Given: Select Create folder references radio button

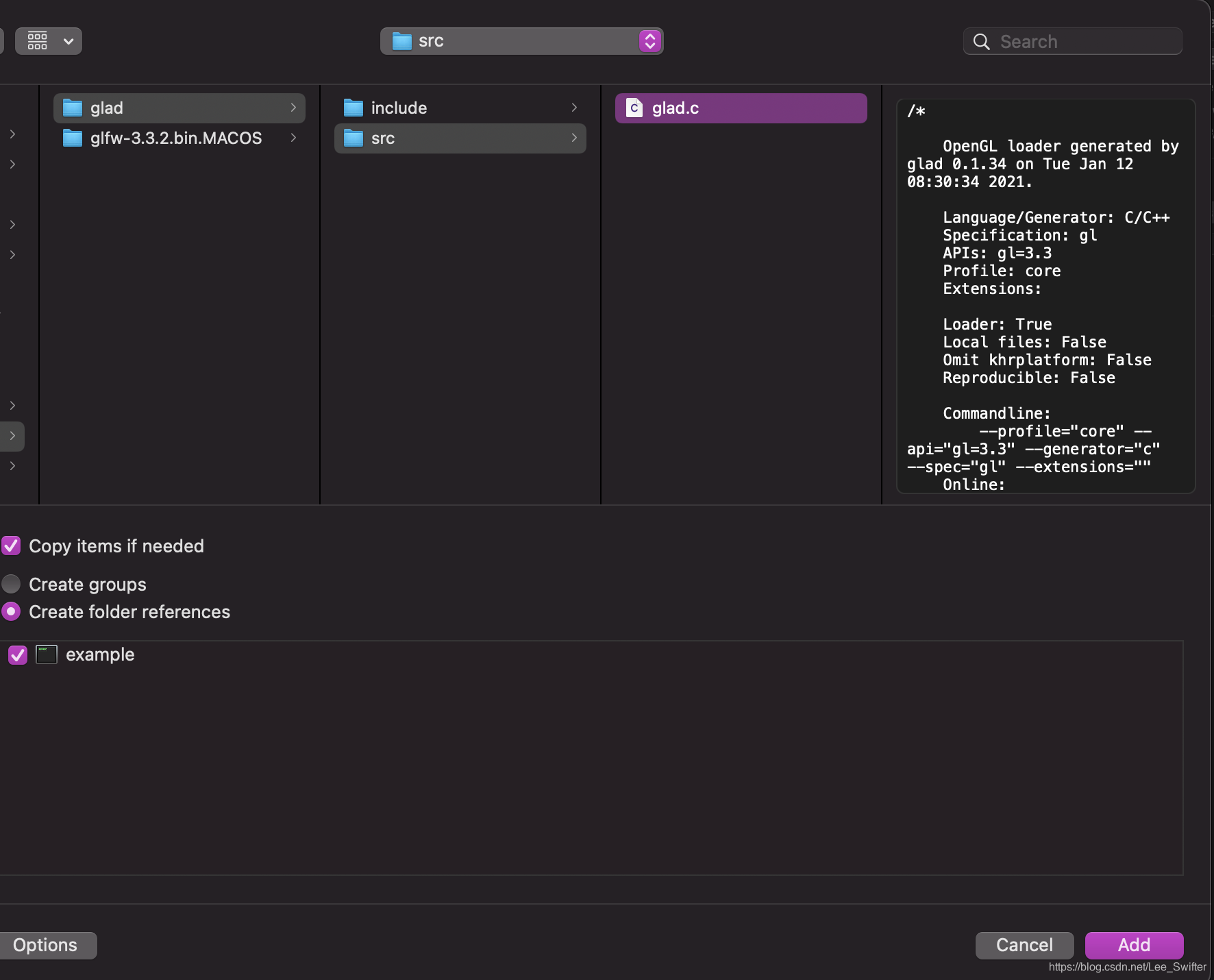Looking at the screenshot, I should [x=11, y=611].
